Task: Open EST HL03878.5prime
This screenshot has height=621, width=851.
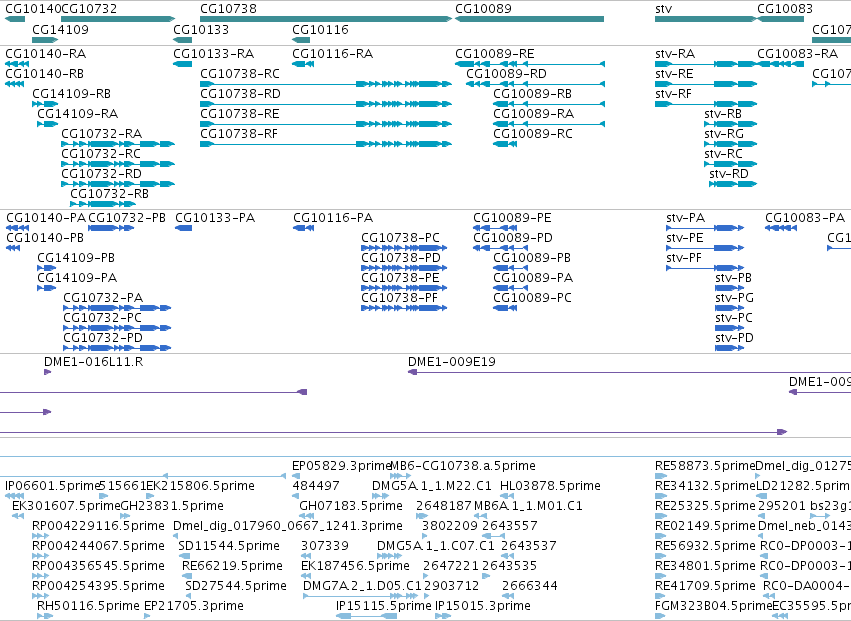Action: tap(550, 486)
